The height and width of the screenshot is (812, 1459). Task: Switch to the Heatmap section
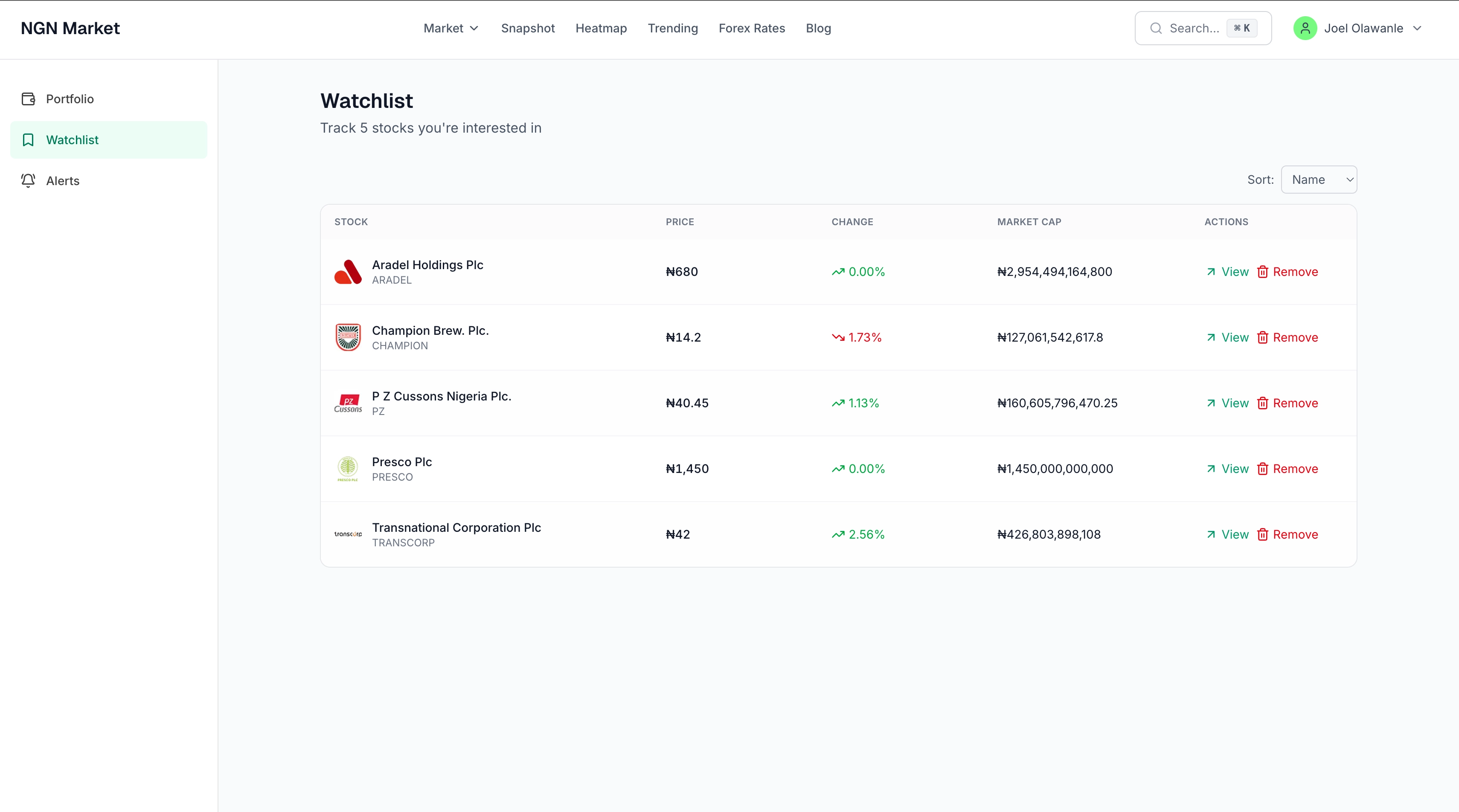(x=601, y=28)
